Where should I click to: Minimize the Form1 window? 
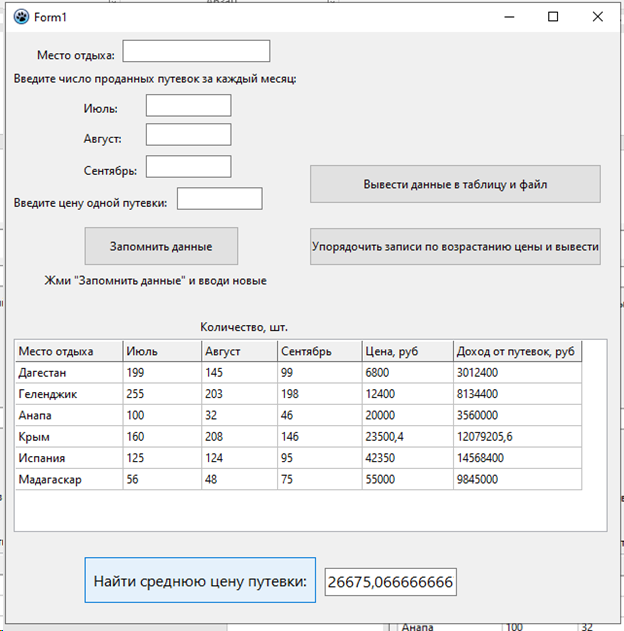point(509,17)
